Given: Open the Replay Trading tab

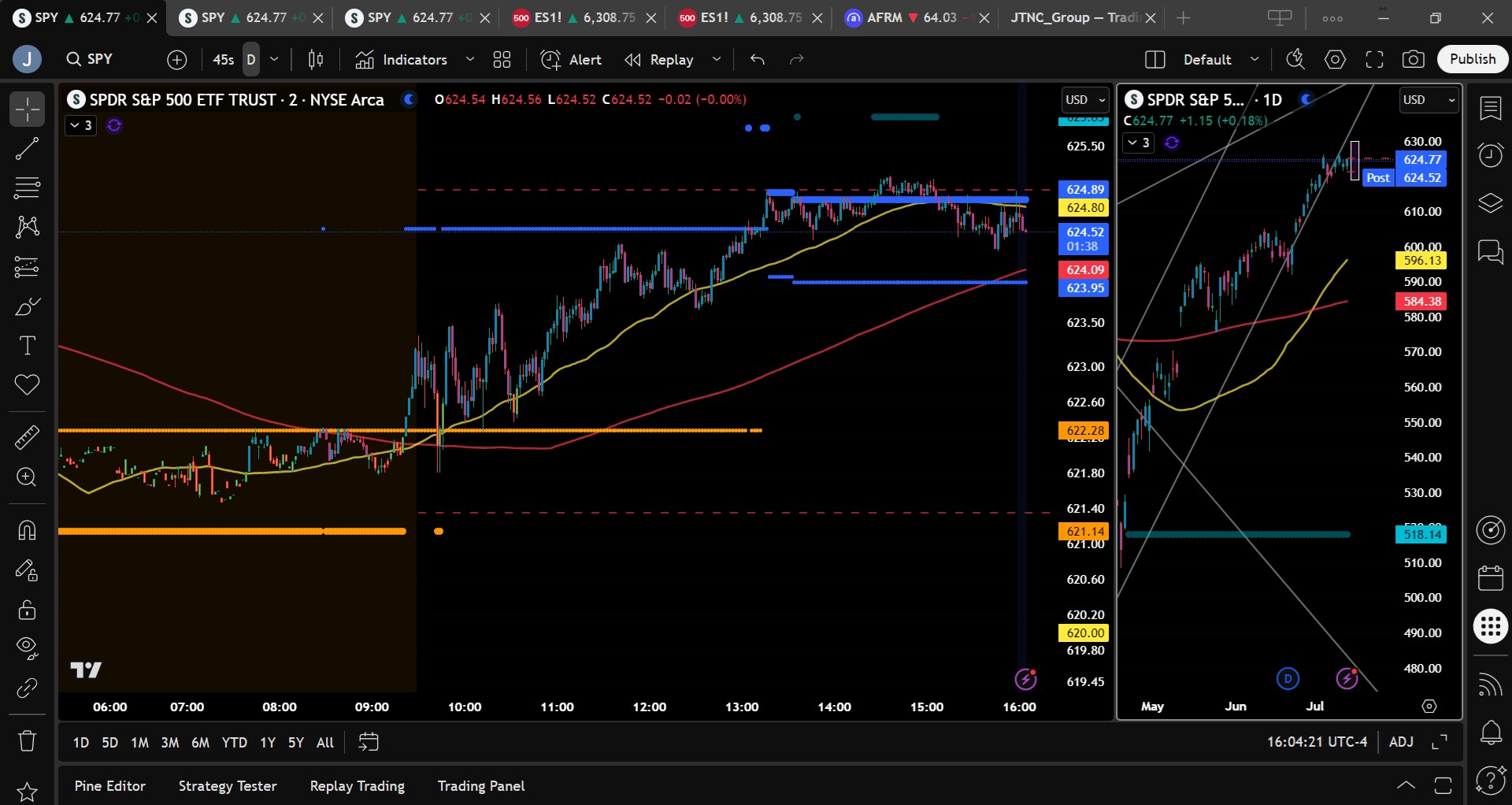Looking at the screenshot, I should point(358,786).
